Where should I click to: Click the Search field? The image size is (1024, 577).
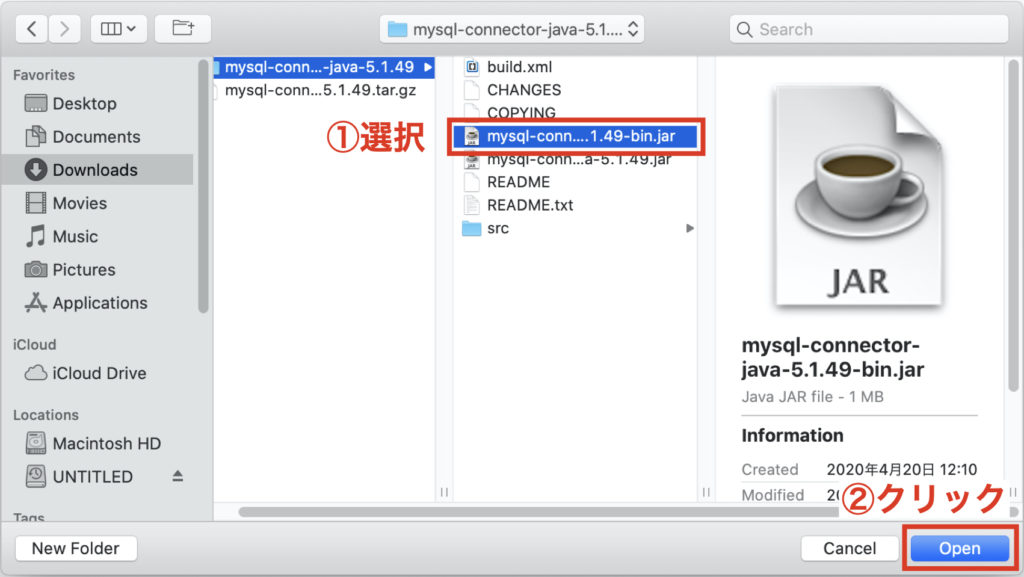tap(869, 29)
